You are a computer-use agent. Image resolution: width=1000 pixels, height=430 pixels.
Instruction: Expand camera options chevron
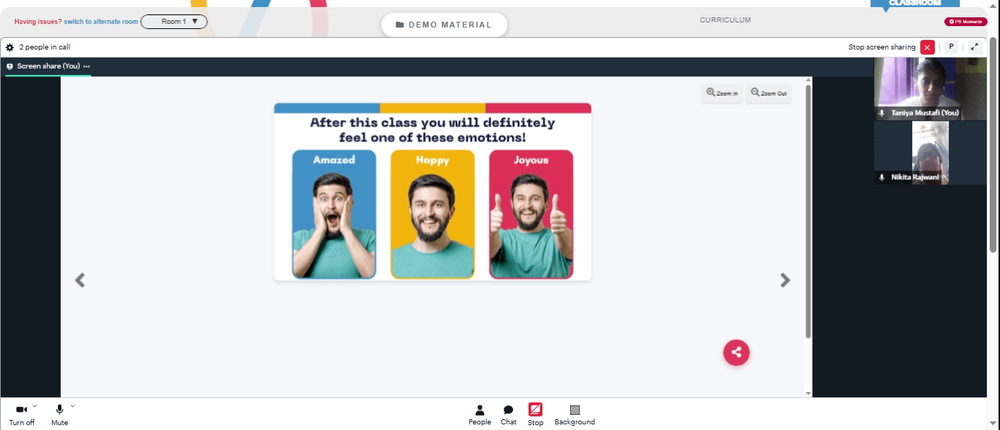pos(34,406)
